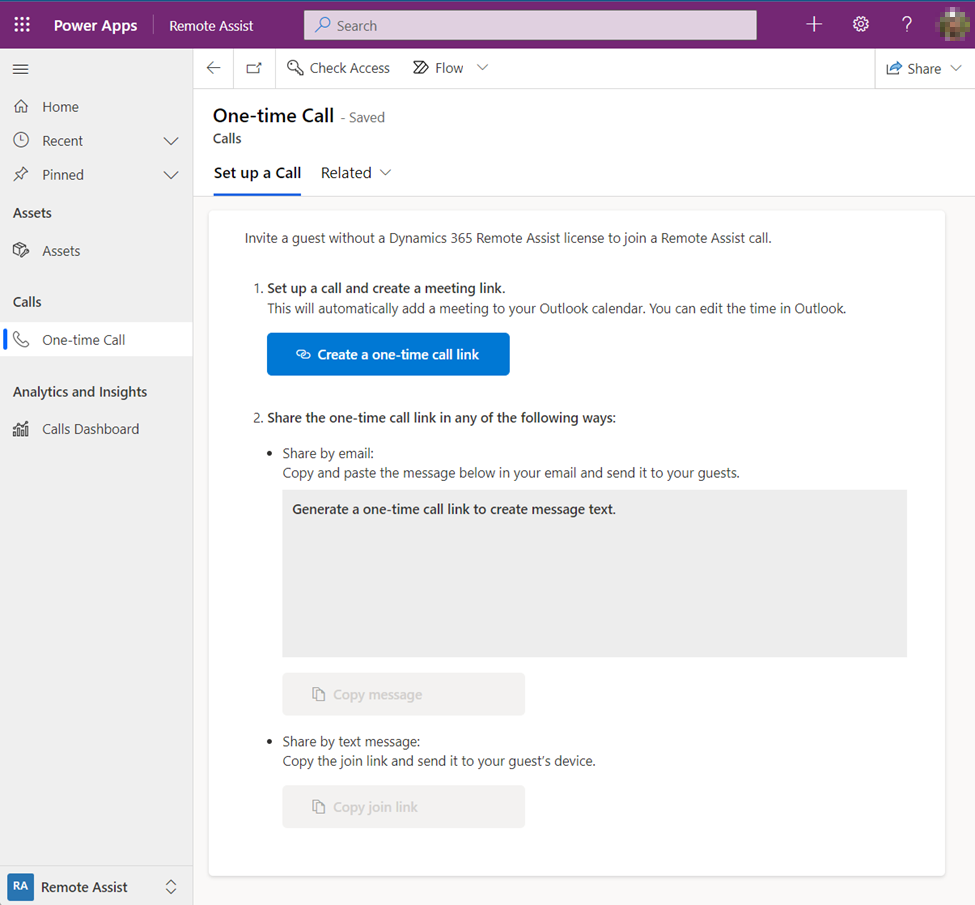975x905 pixels.
Task: Open record in new window icon
Action: tap(254, 68)
